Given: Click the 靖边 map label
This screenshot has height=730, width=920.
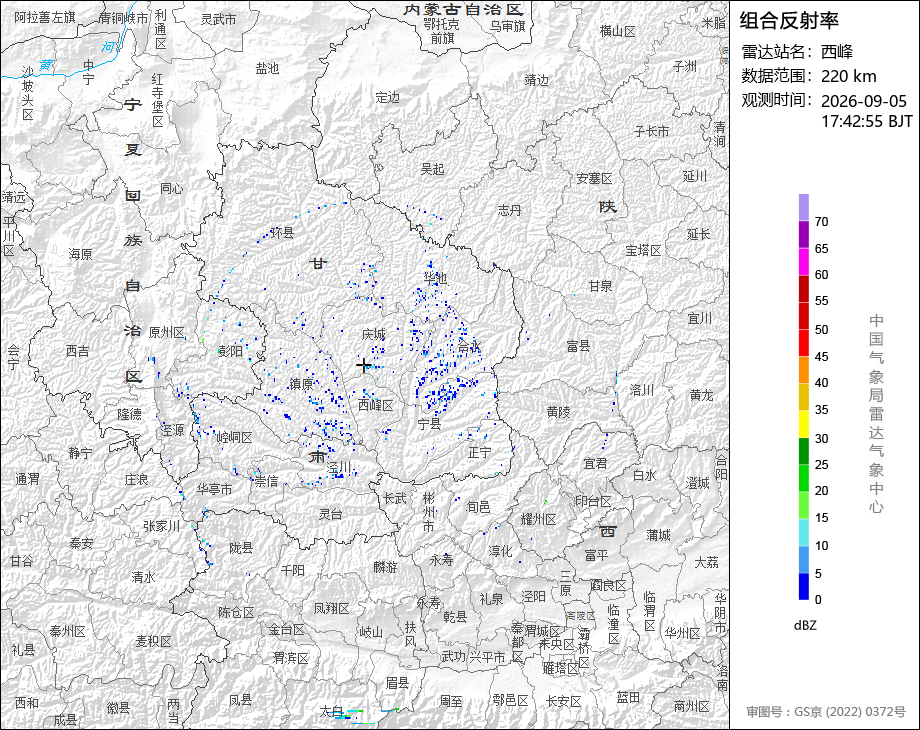Looking at the screenshot, I should [x=536, y=80].
